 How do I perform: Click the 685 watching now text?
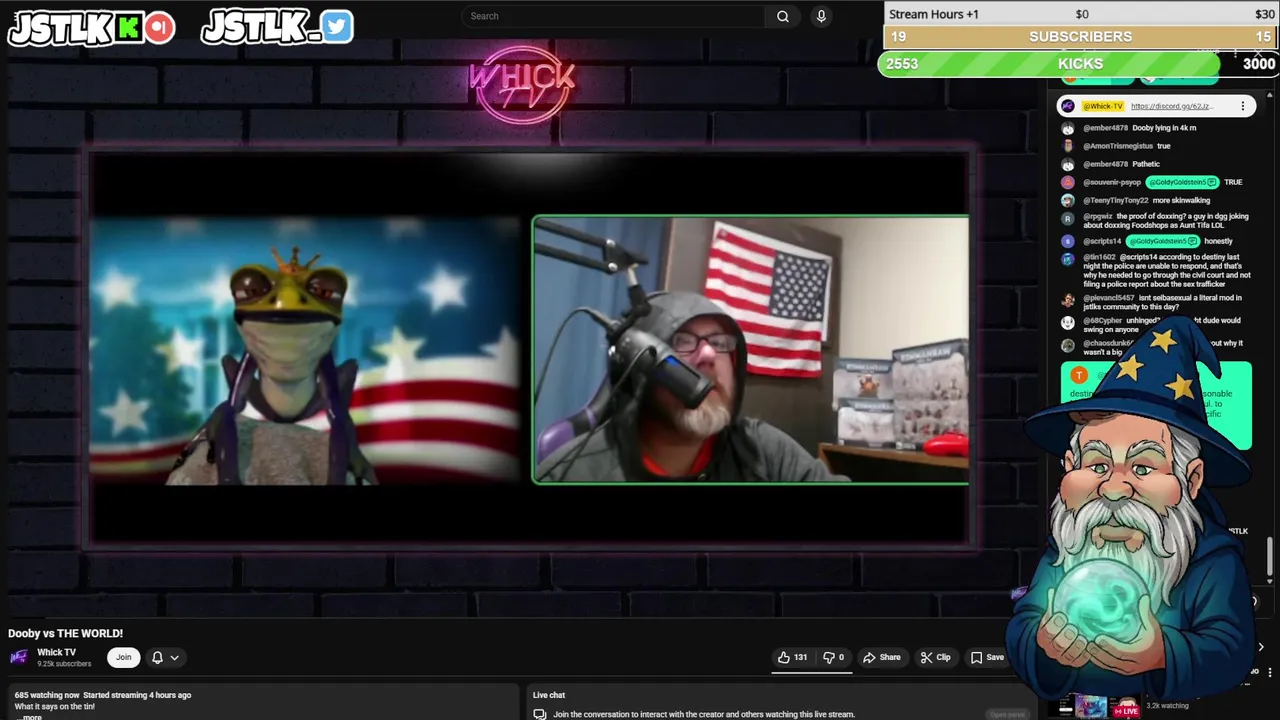tap(47, 695)
